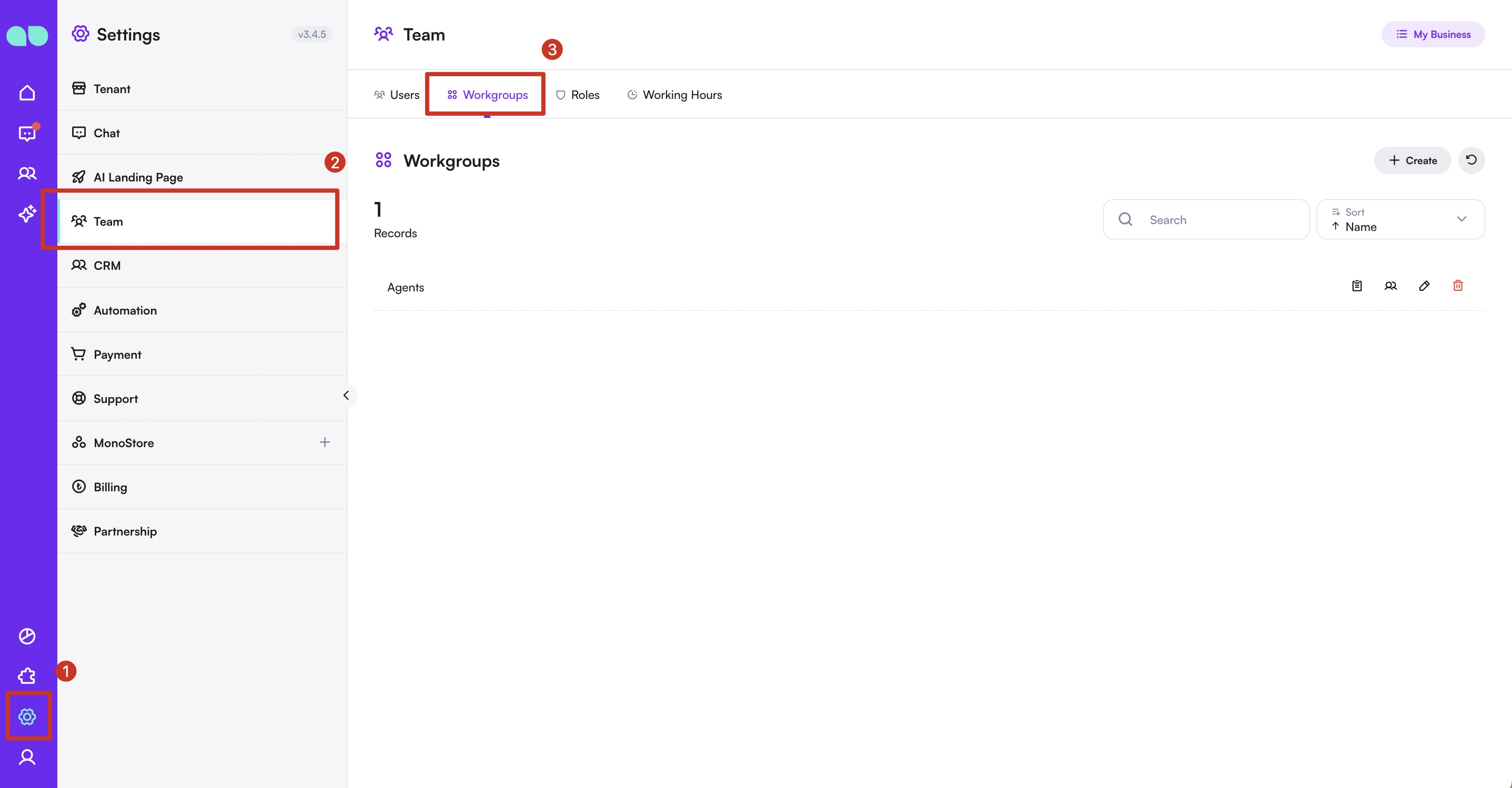Screen dimensions: 1512x788
Task: Open the integrations puzzle icon
Action: click(27, 676)
